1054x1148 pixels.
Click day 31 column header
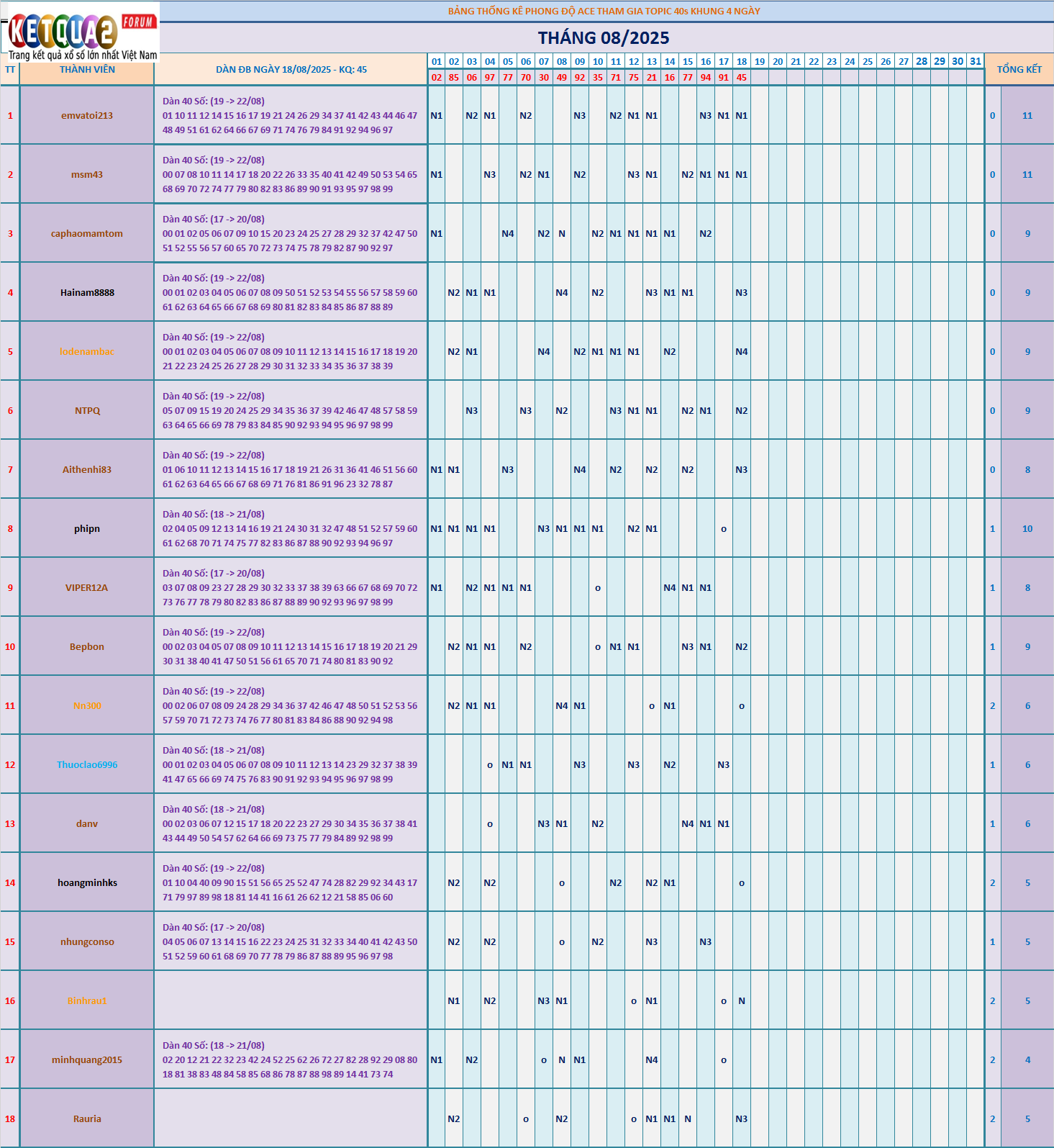click(976, 62)
